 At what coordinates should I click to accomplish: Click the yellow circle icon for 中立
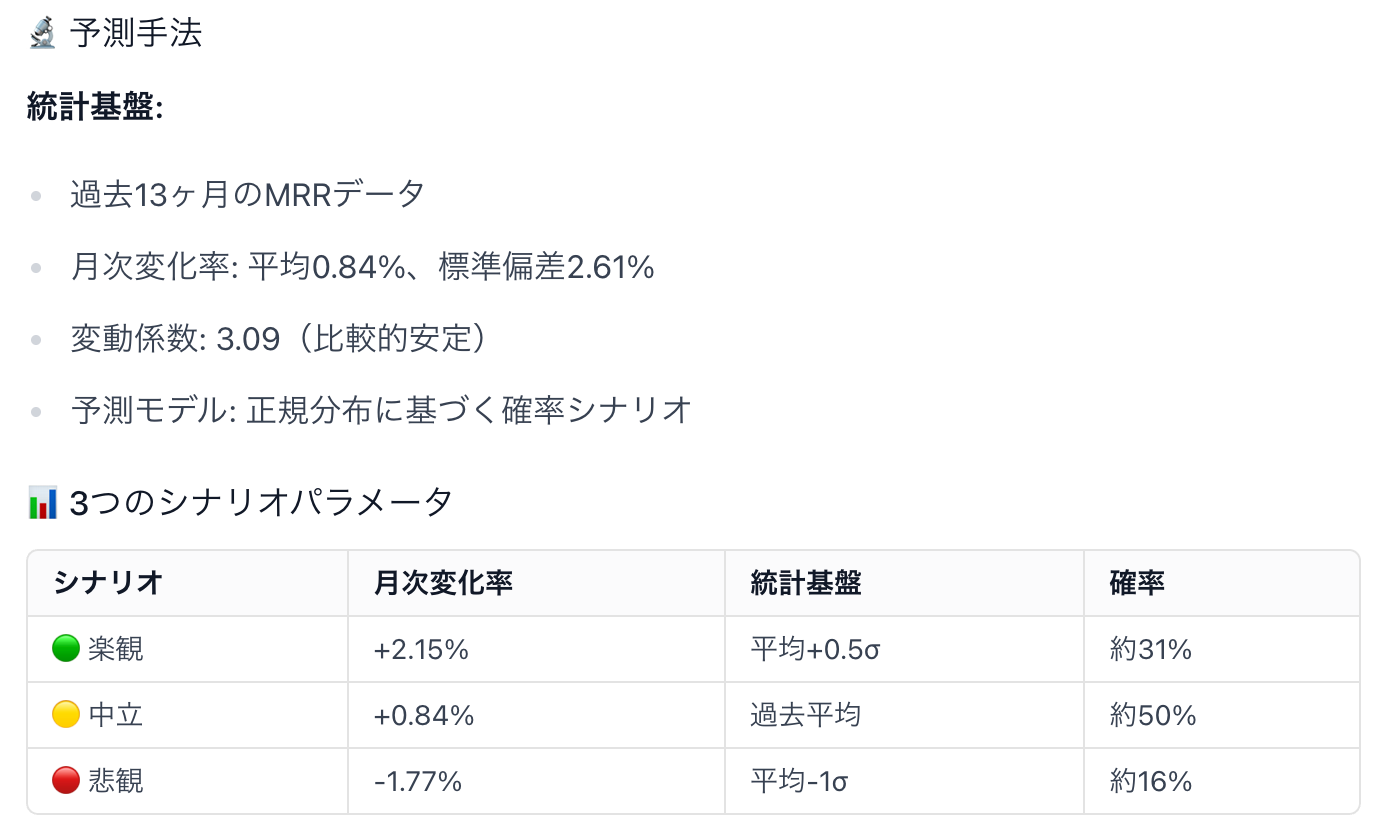65,715
